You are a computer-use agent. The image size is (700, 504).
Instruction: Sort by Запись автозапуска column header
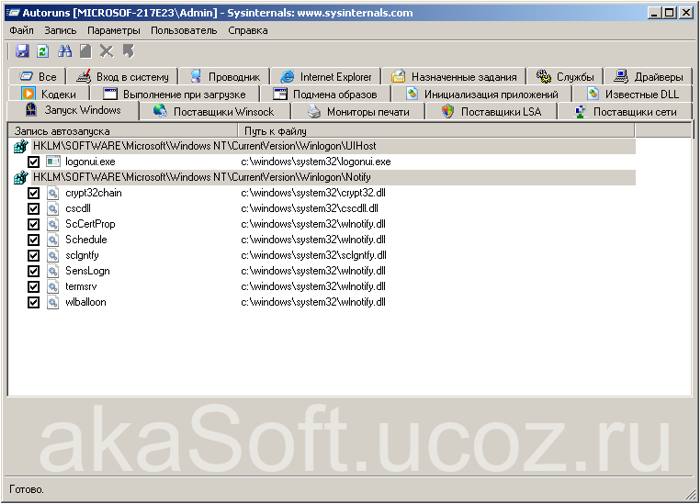(123, 131)
